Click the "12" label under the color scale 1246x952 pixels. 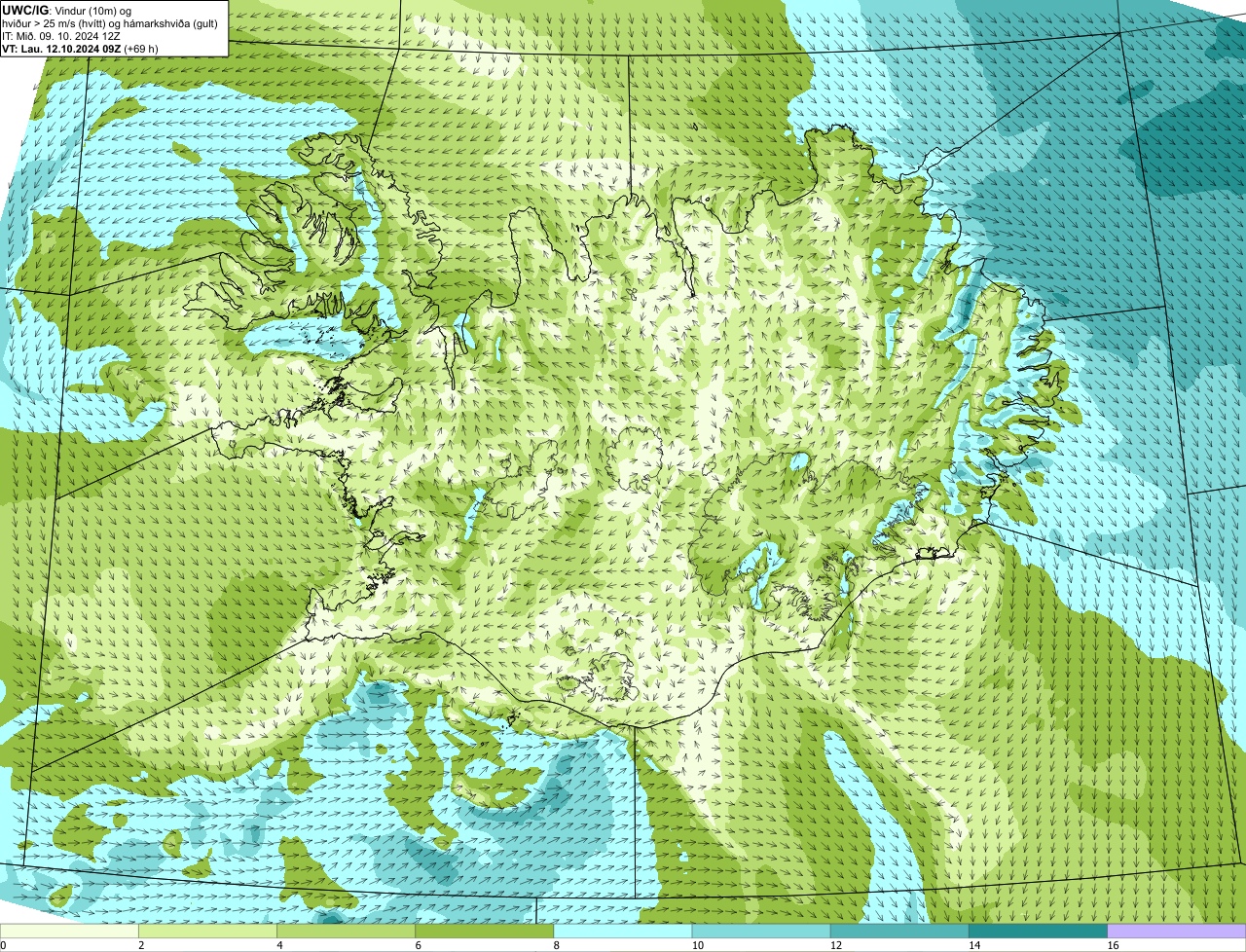tap(835, 945)
